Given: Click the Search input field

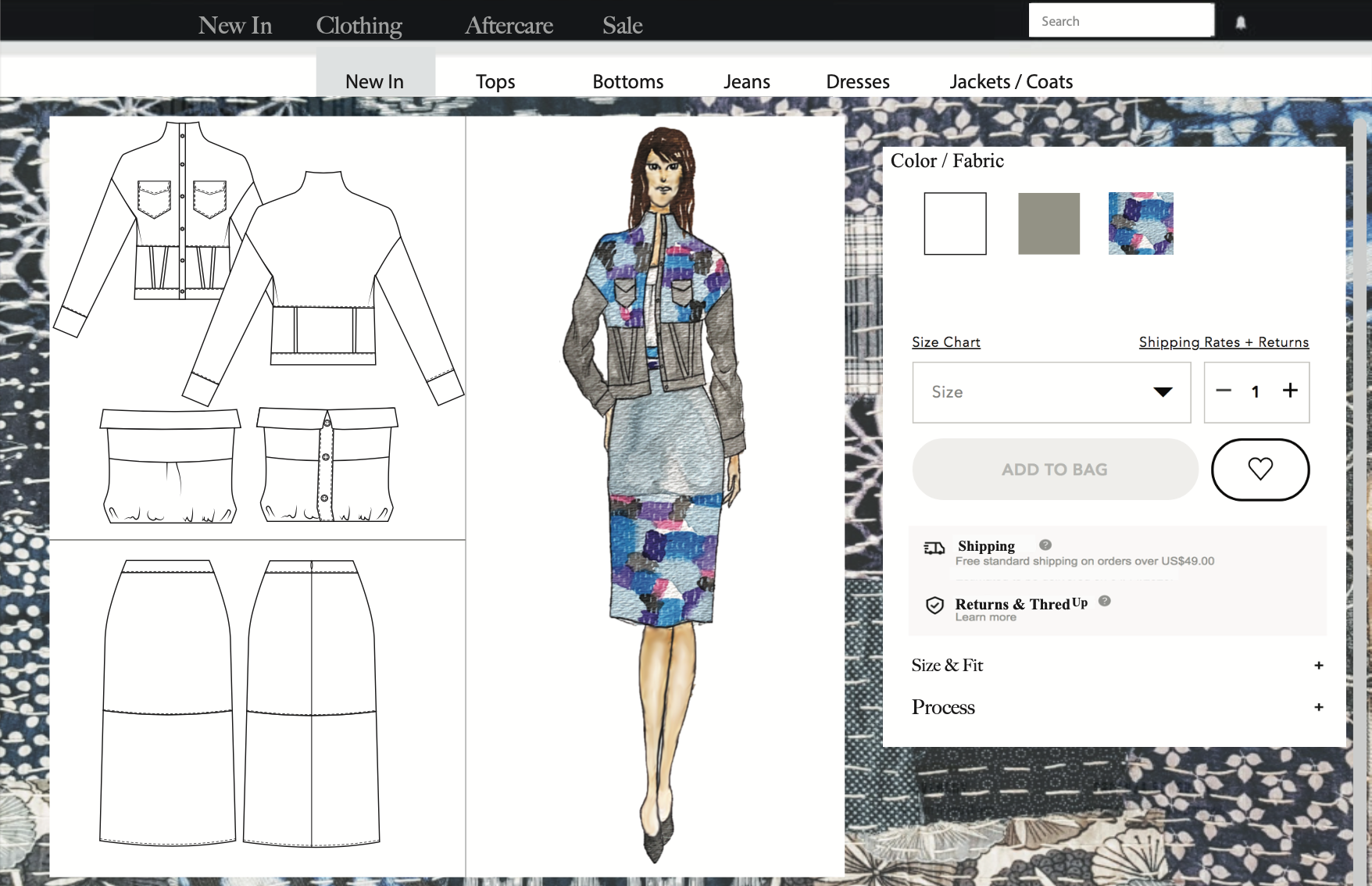Looking at the screenshot, I should pos(1121,20).
